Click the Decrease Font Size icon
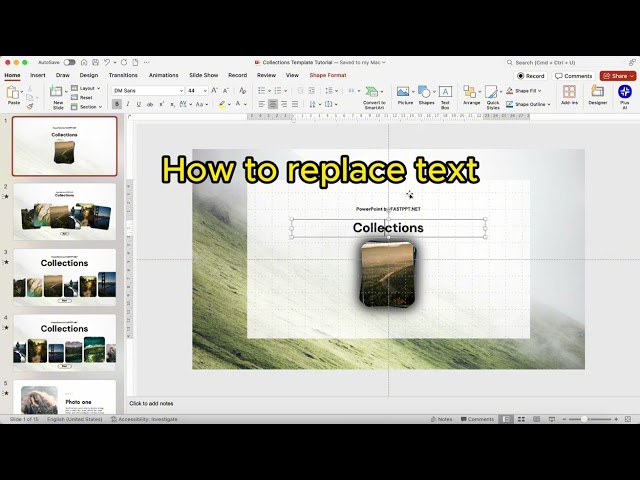The width and height of the screenshot is (640, 480). click(226, 91)
